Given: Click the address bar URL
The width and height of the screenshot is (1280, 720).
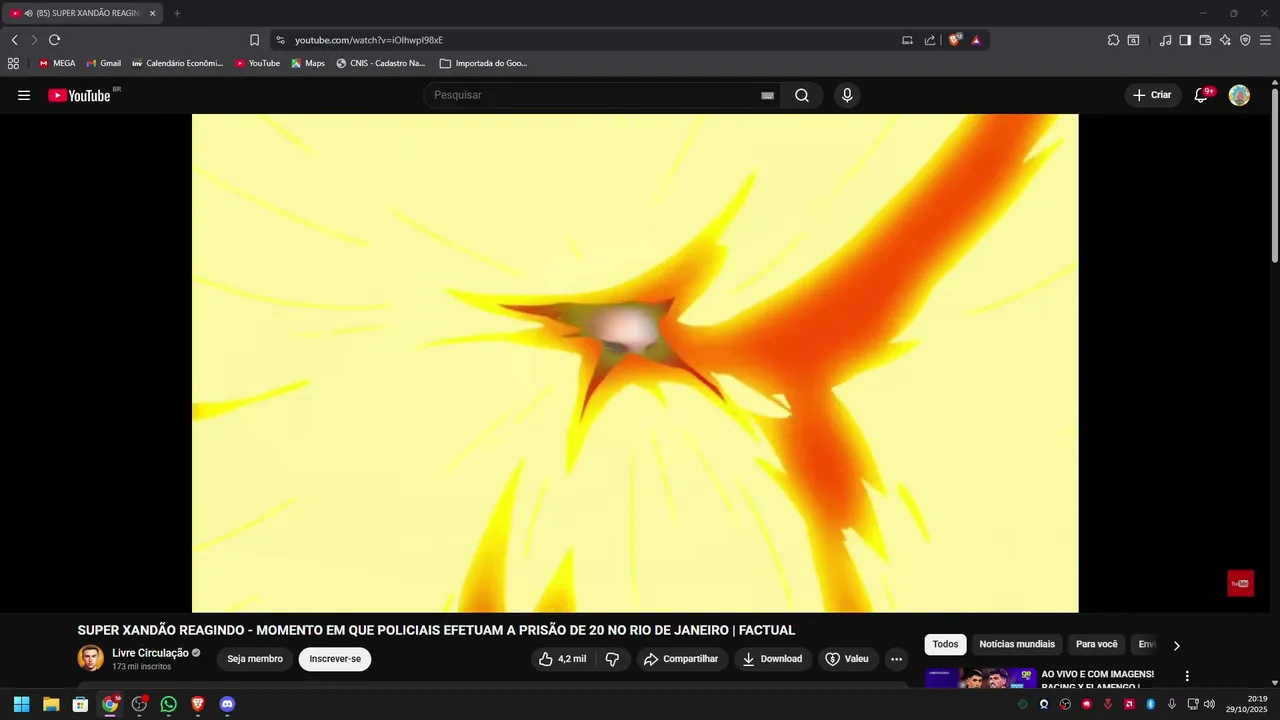Looking at the screenshot, I should (x=369, y=40).
